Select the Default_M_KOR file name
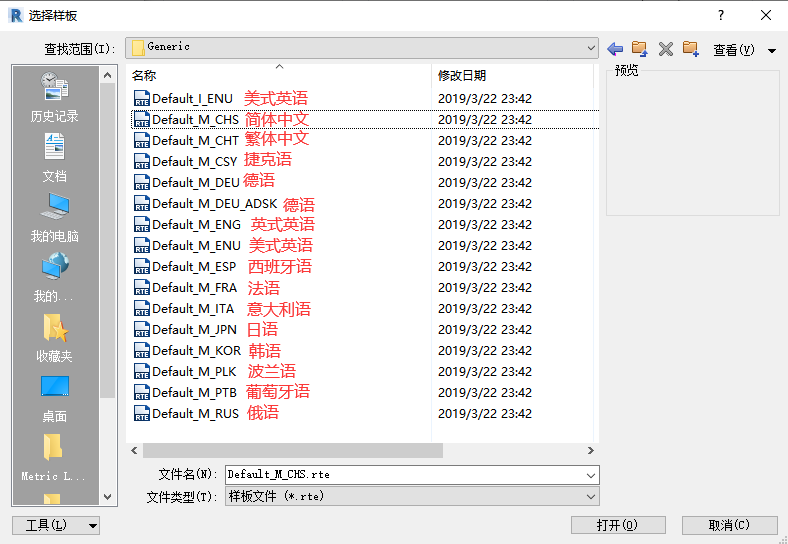This screenshot has height=544, width=788. coord(196,350)
